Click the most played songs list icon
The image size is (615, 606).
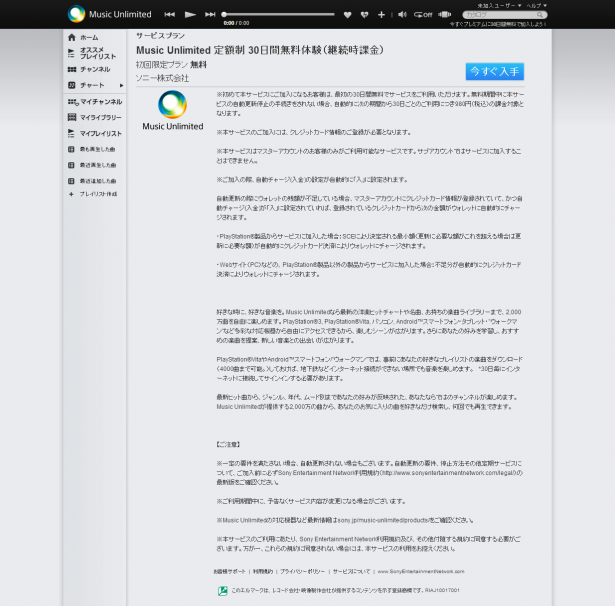[x=71, y=149]
